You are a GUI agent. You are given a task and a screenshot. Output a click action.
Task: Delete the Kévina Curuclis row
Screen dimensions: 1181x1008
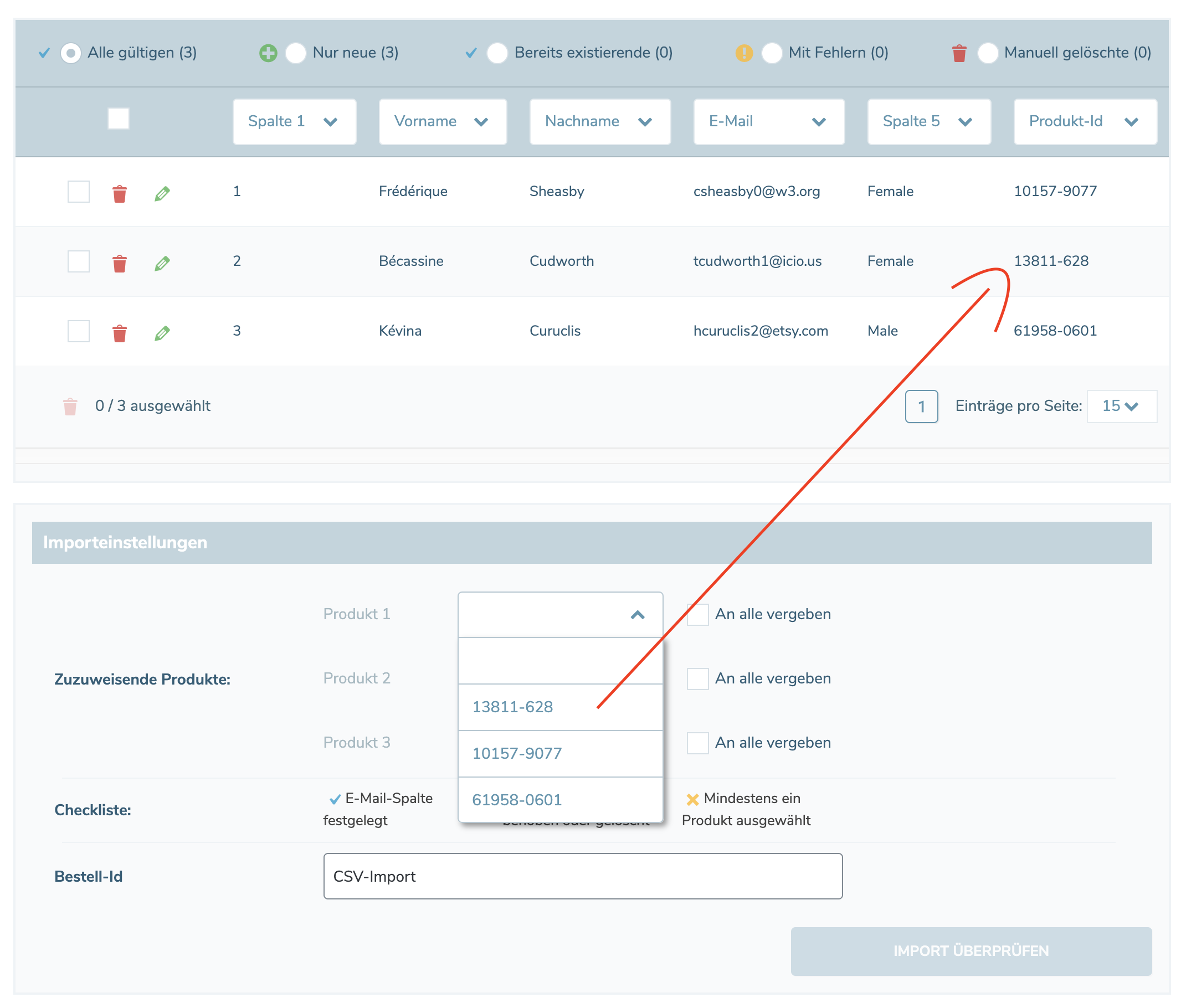click(120, 332)
